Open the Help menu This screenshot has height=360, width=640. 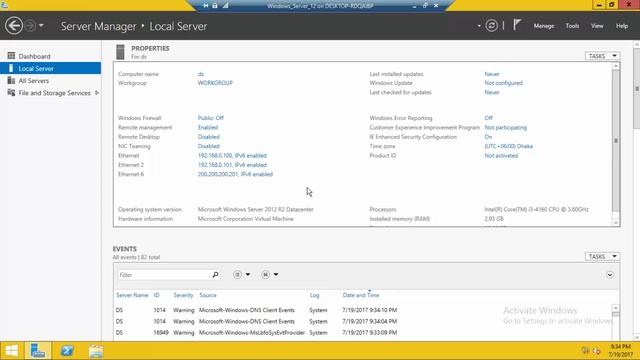tap(622, 26)
